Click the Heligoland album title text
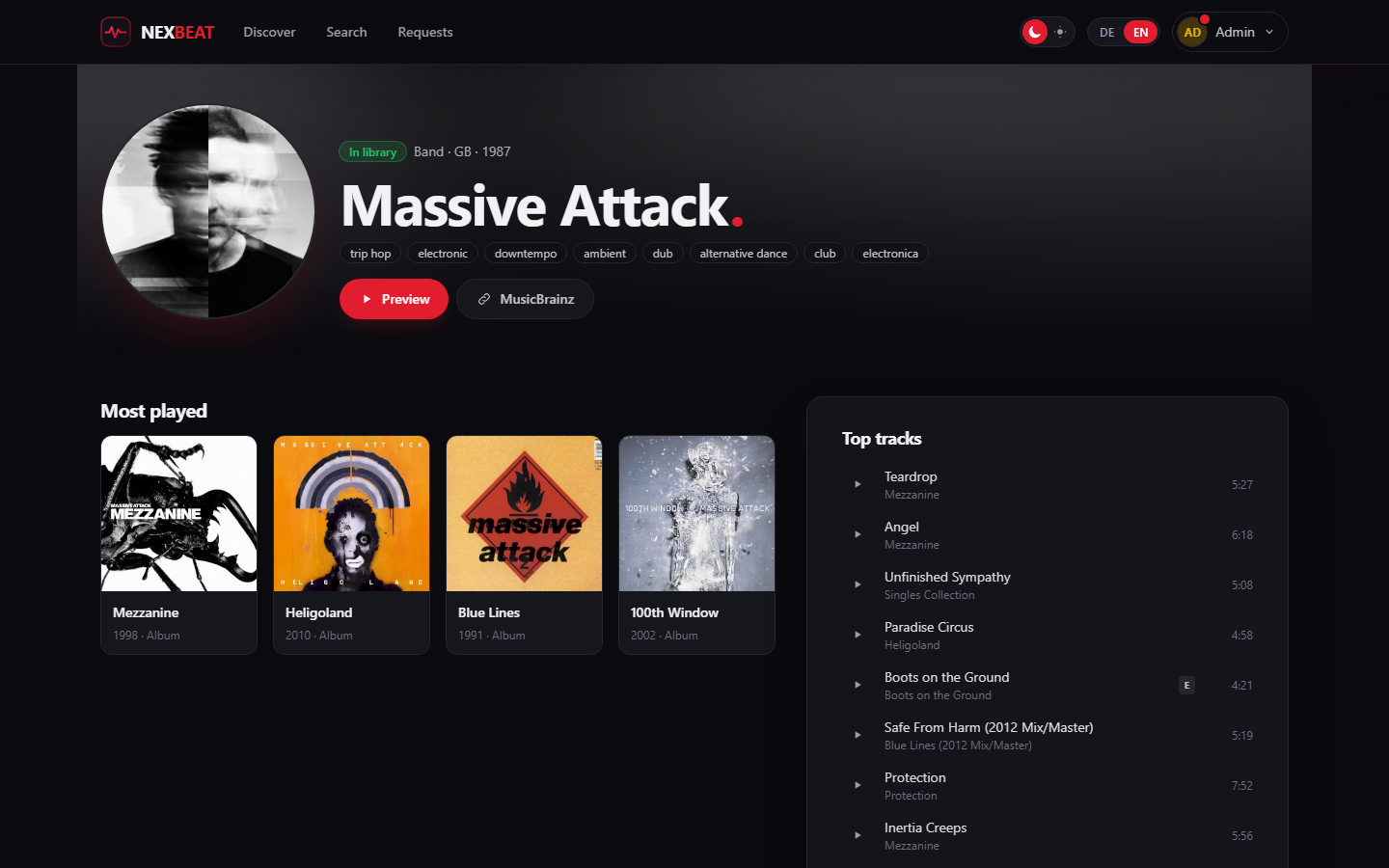The height and width of the screenshot is (868, 1389). click(319, 612)
